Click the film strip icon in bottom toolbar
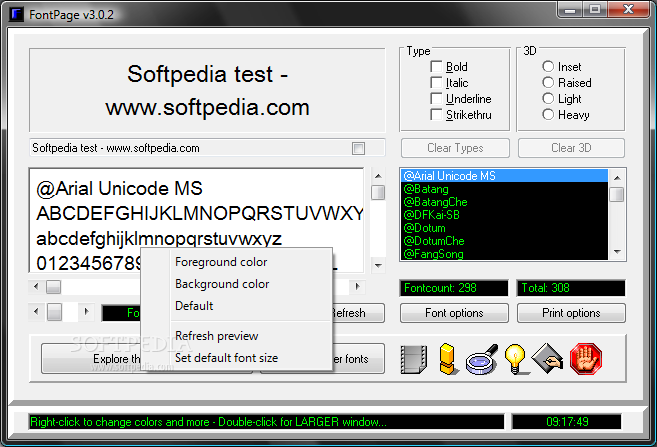The width and height of the screenshot is (657, 447). click(x=414, y=359)
